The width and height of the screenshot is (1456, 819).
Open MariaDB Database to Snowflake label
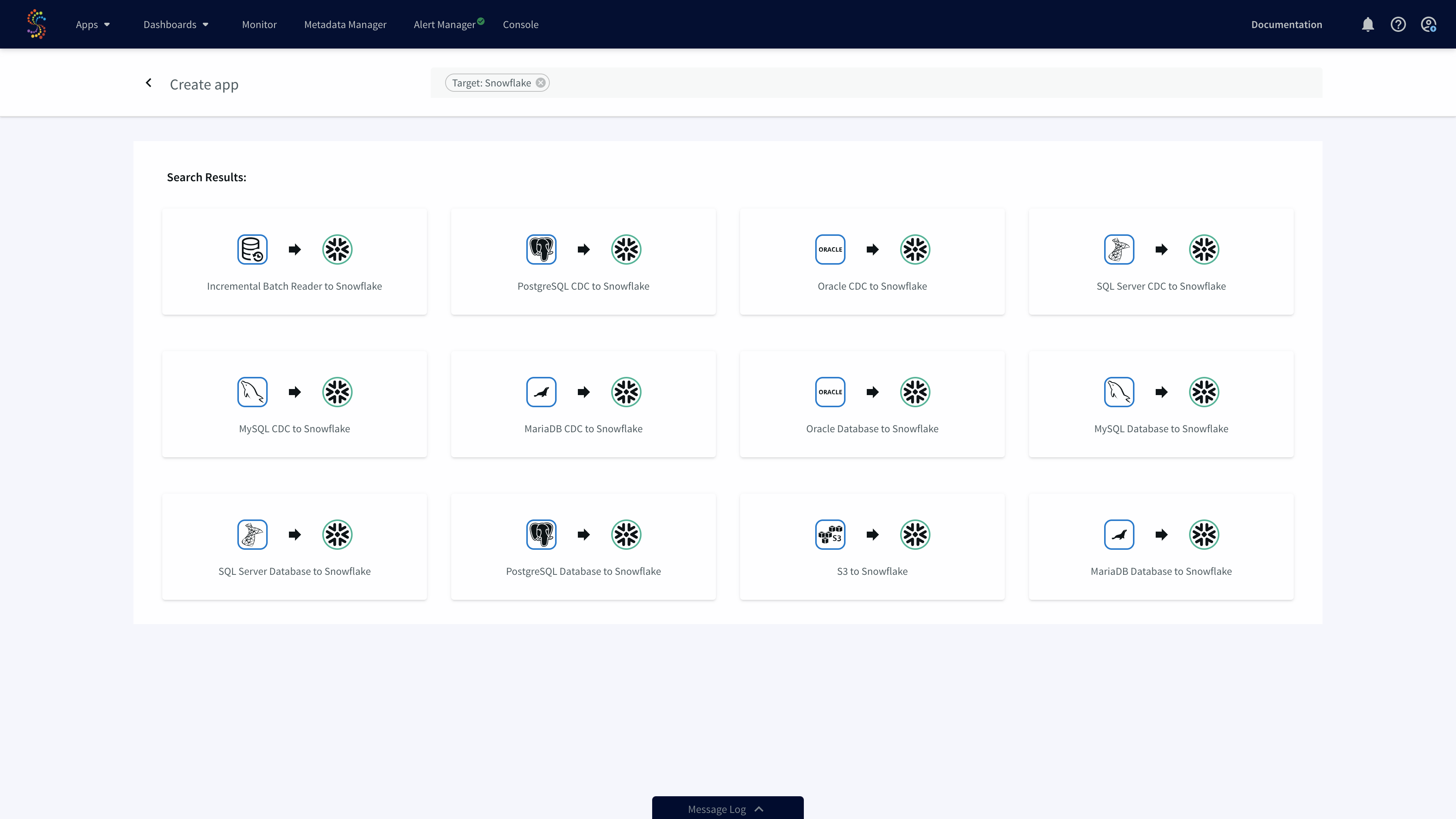(x=1161, y=571)
